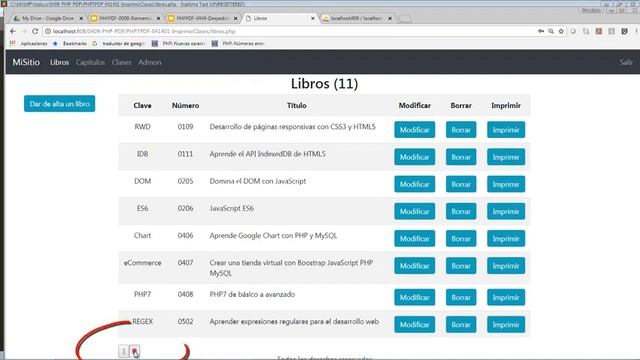Screen dimensions: 640x360
Task: Click Imprimir for the DOM book
Action: 506,184
